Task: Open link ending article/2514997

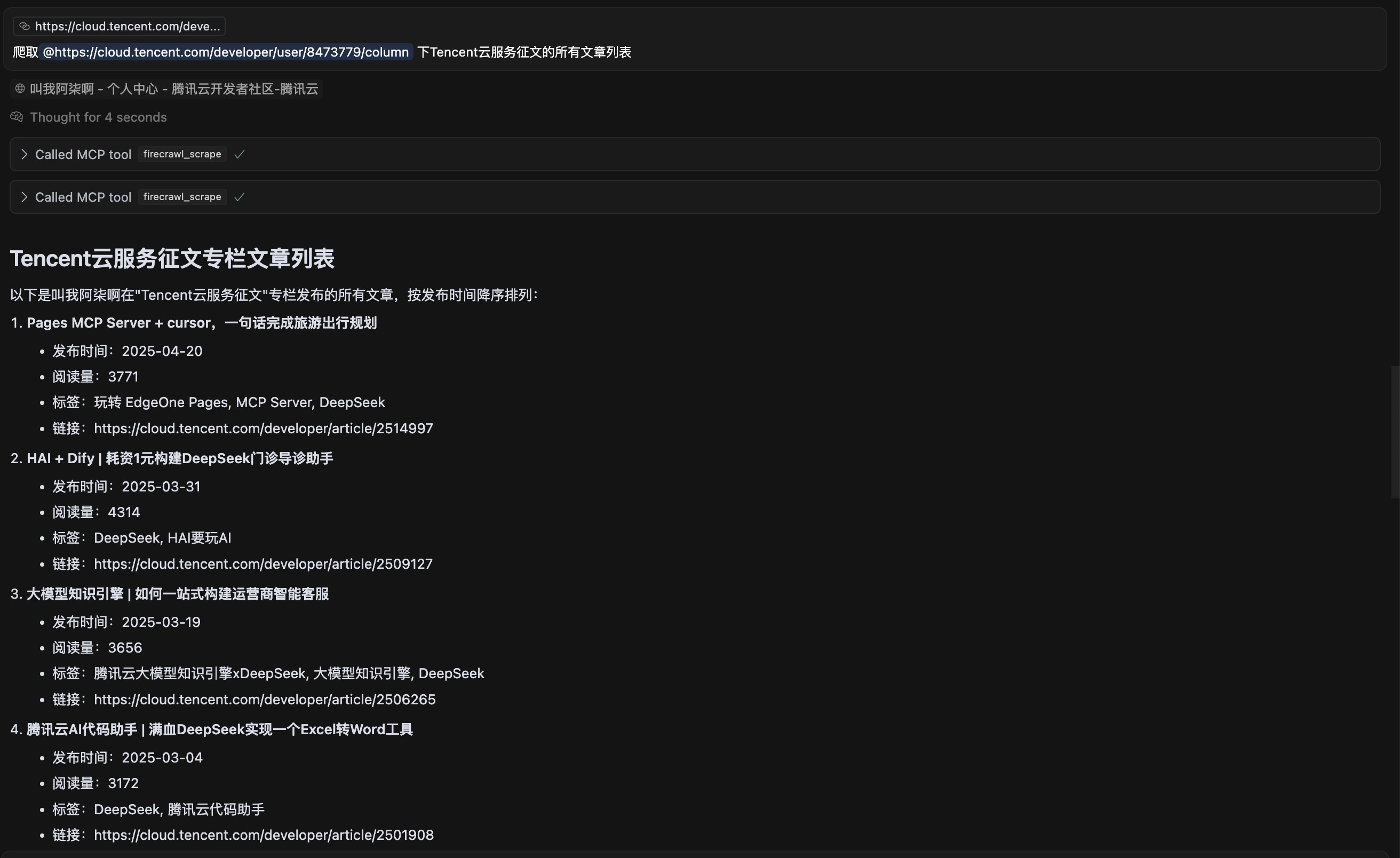Action: tap(264, 428)
